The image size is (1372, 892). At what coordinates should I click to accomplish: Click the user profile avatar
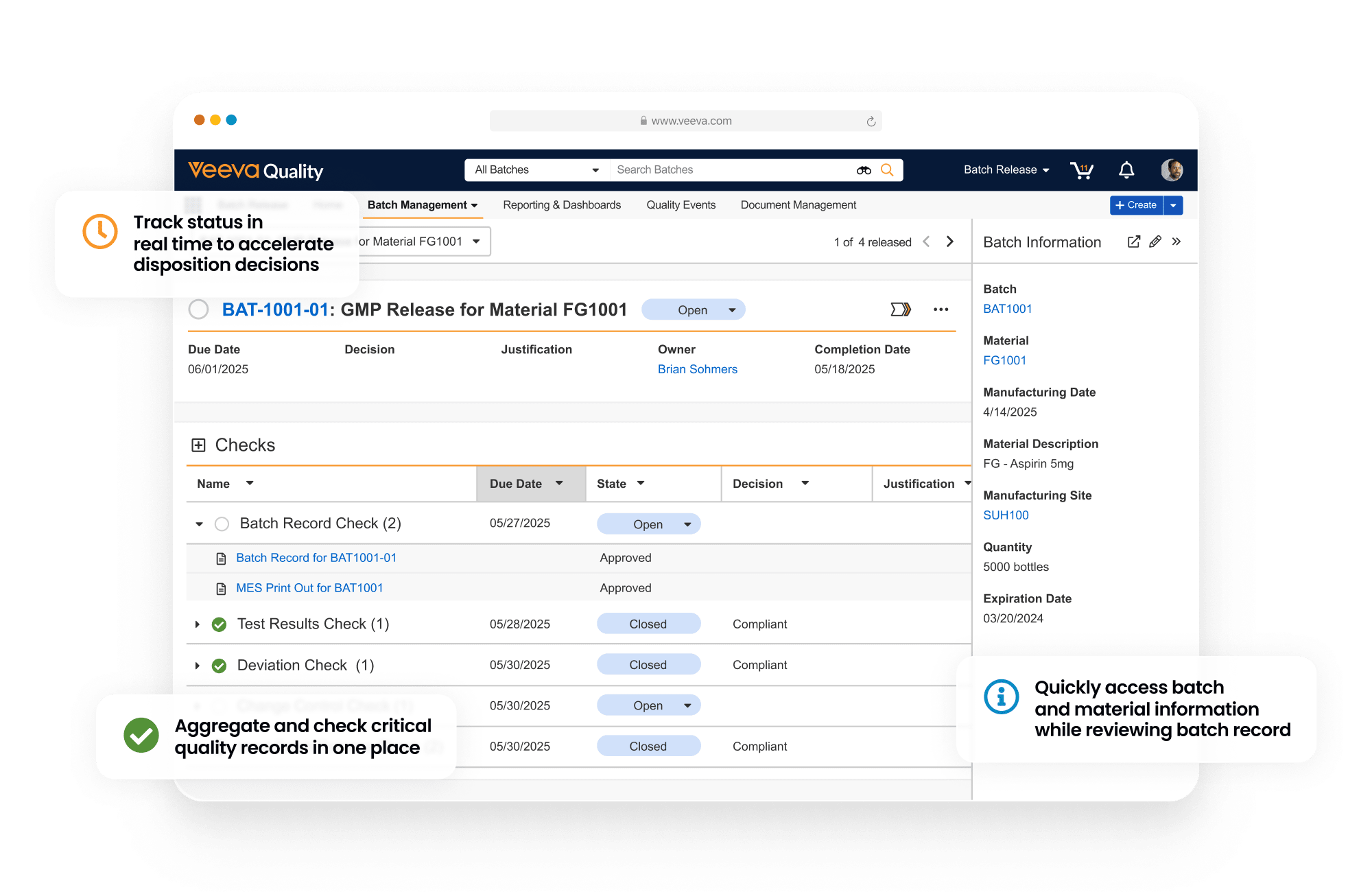pos(1172,170)
